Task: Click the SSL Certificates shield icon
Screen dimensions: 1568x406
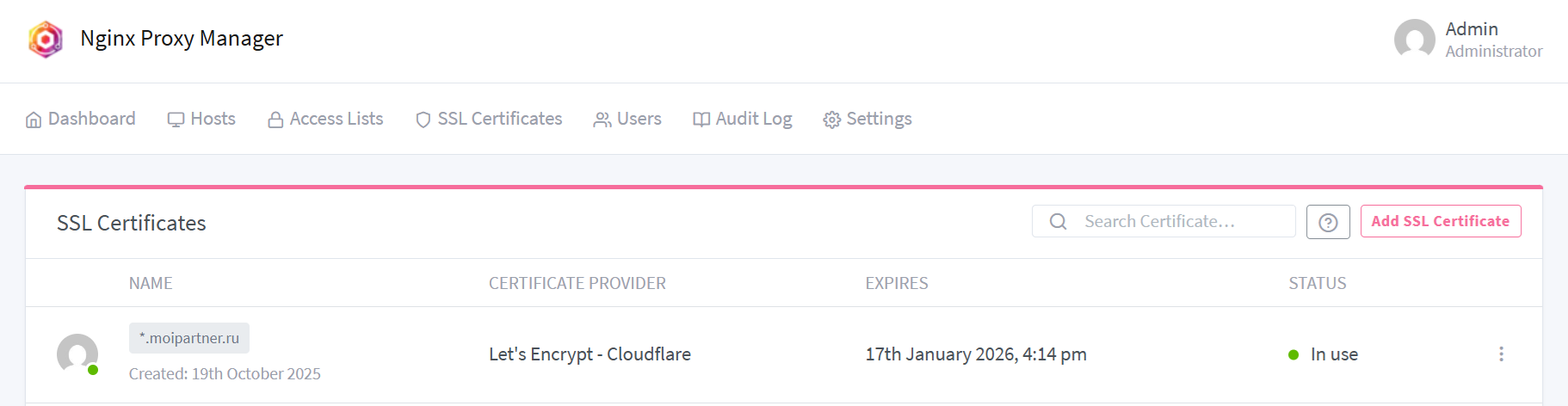Action: 423,120
